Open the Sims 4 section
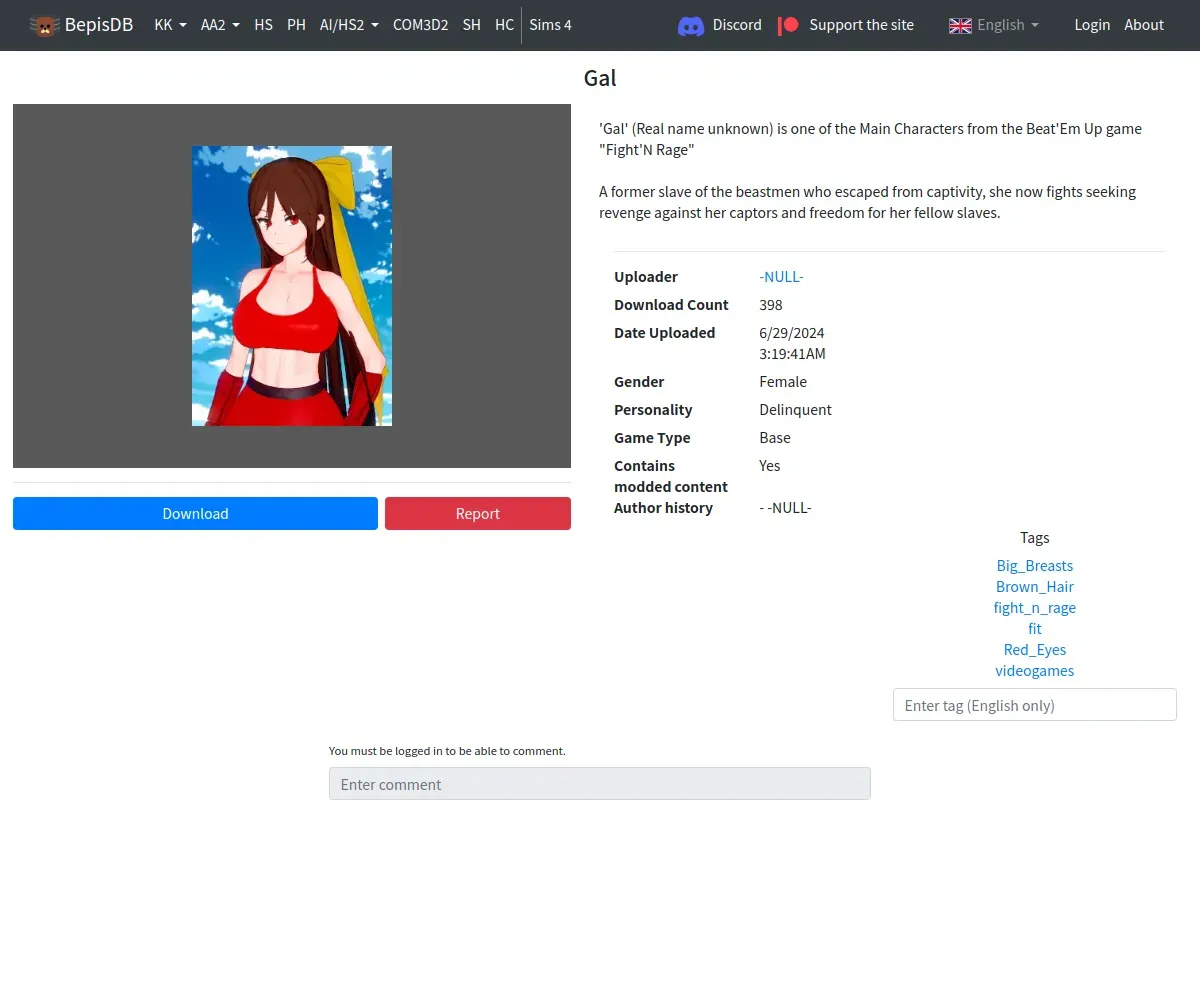The image size is (1200, 1000). tap(550, 25)
